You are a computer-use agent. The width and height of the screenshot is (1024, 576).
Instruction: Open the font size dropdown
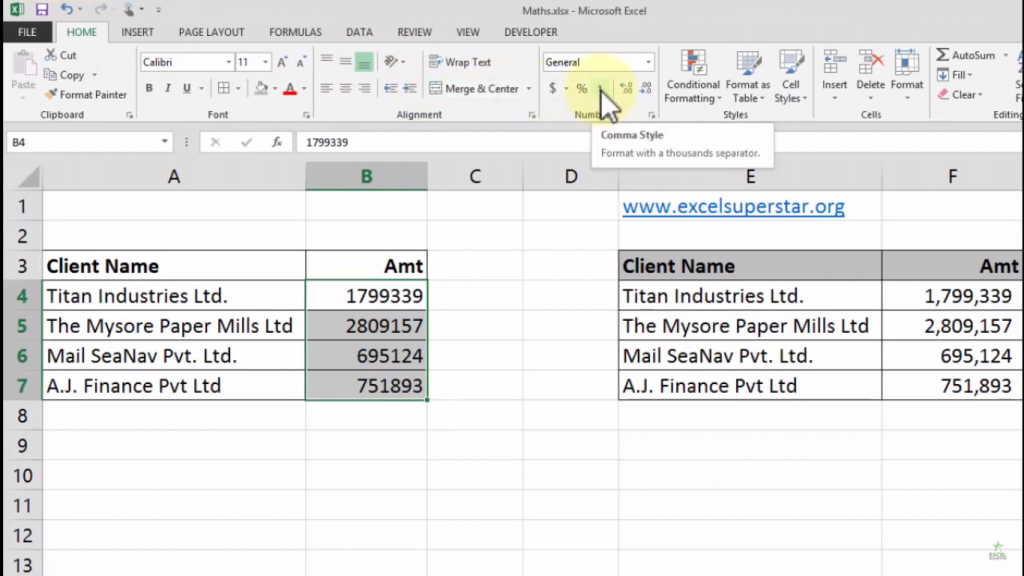click(265, 61)
